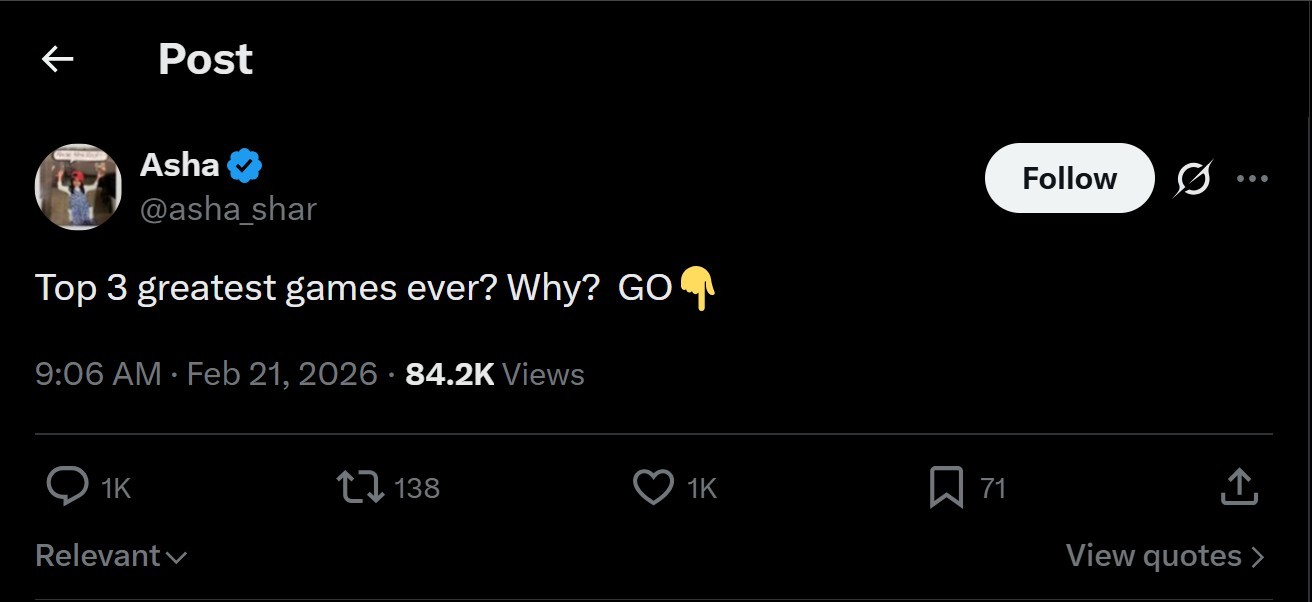
Task: Click the repost count 138
Action: coord(417,488)
